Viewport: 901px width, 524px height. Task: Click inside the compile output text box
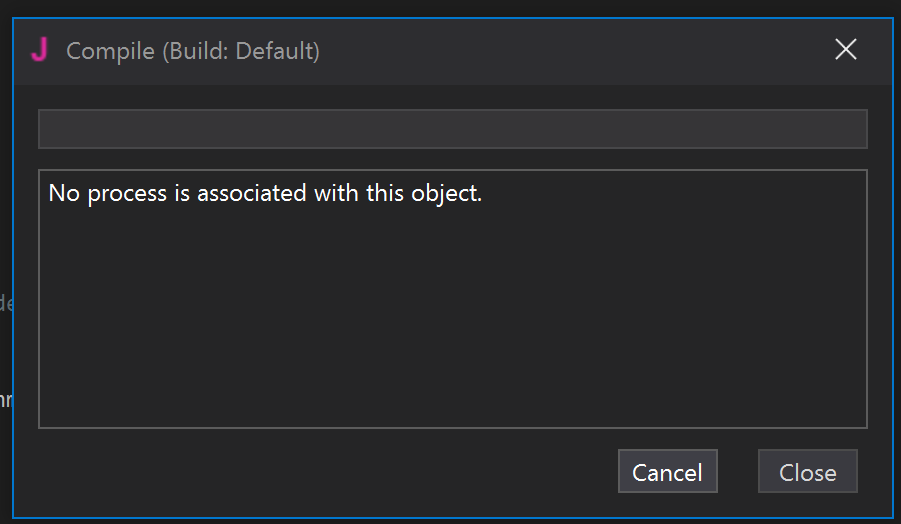click(452, 300)
